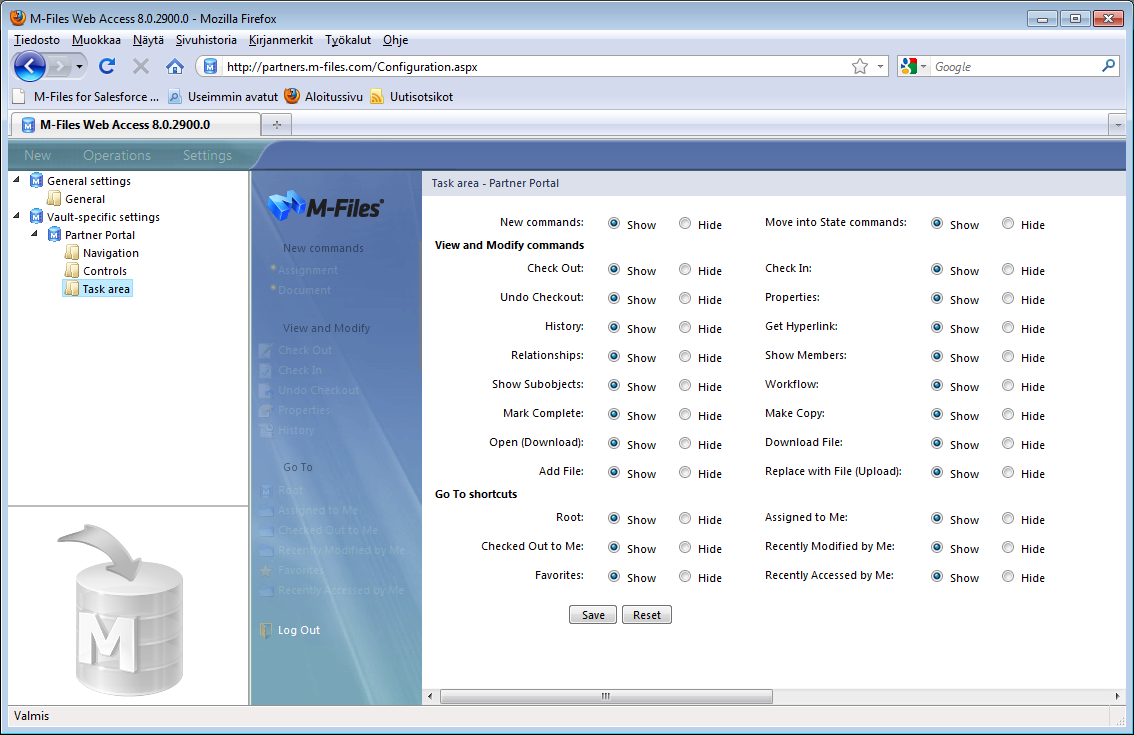Select Hide for Check Out

pos(684,269)
